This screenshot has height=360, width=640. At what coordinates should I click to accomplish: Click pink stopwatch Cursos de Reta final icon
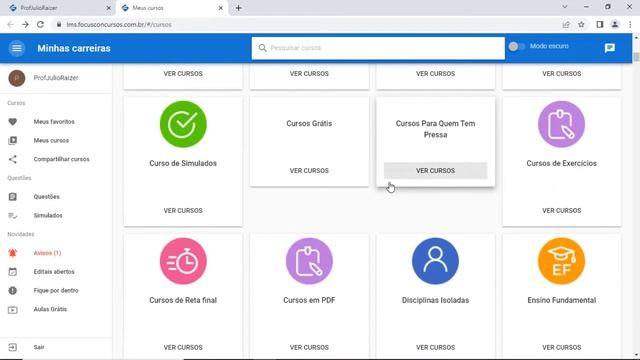pyautogui.click(x=183, y=261)
